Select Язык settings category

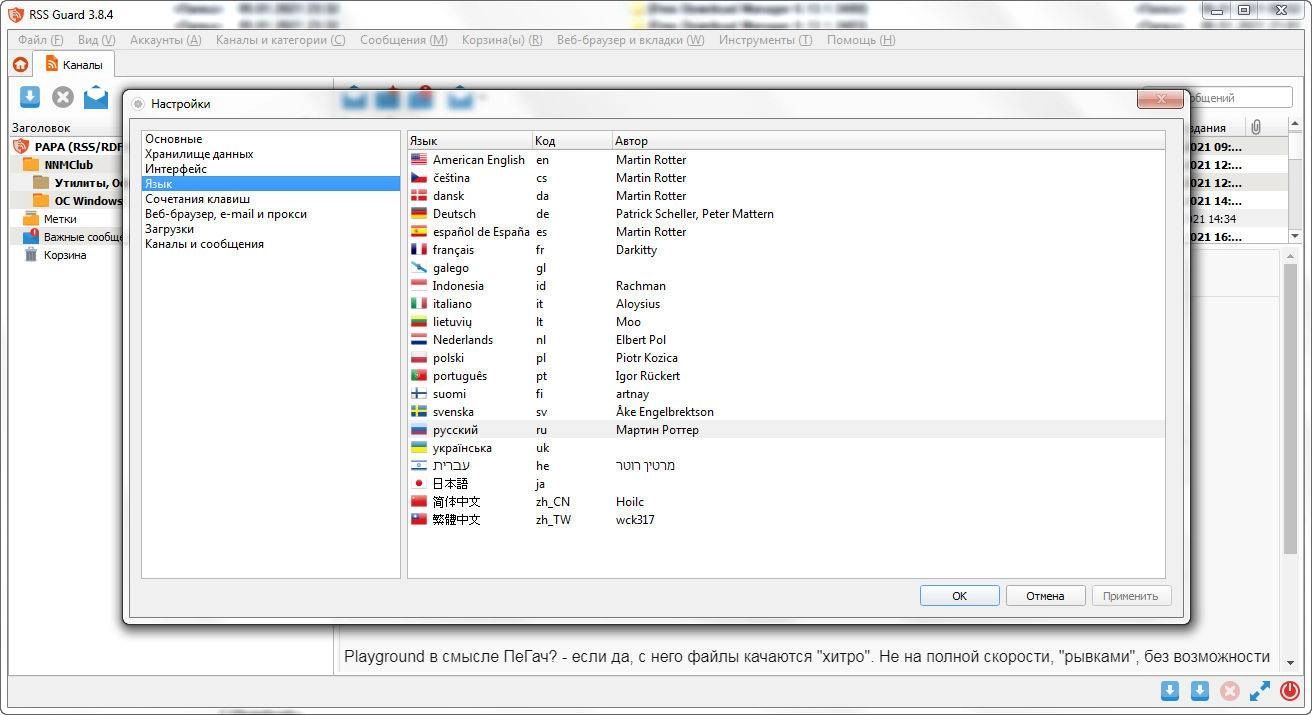click(x=270, y=184)
